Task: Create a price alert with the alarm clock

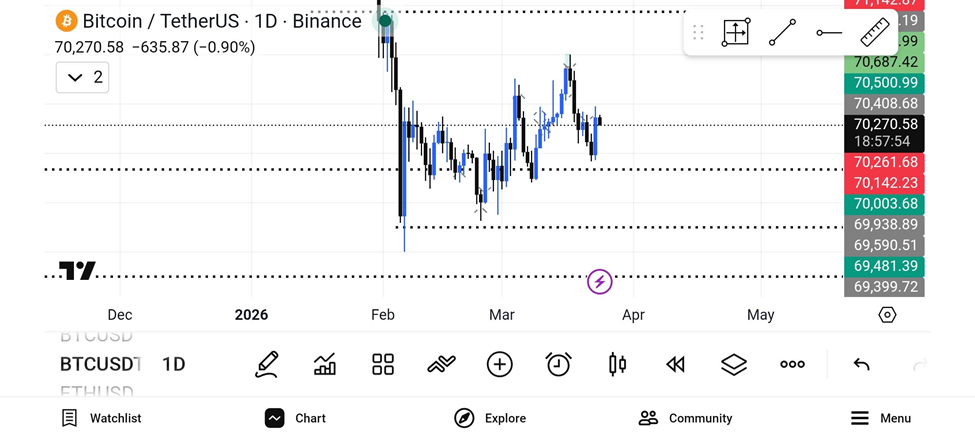Action: coord(558,364)
